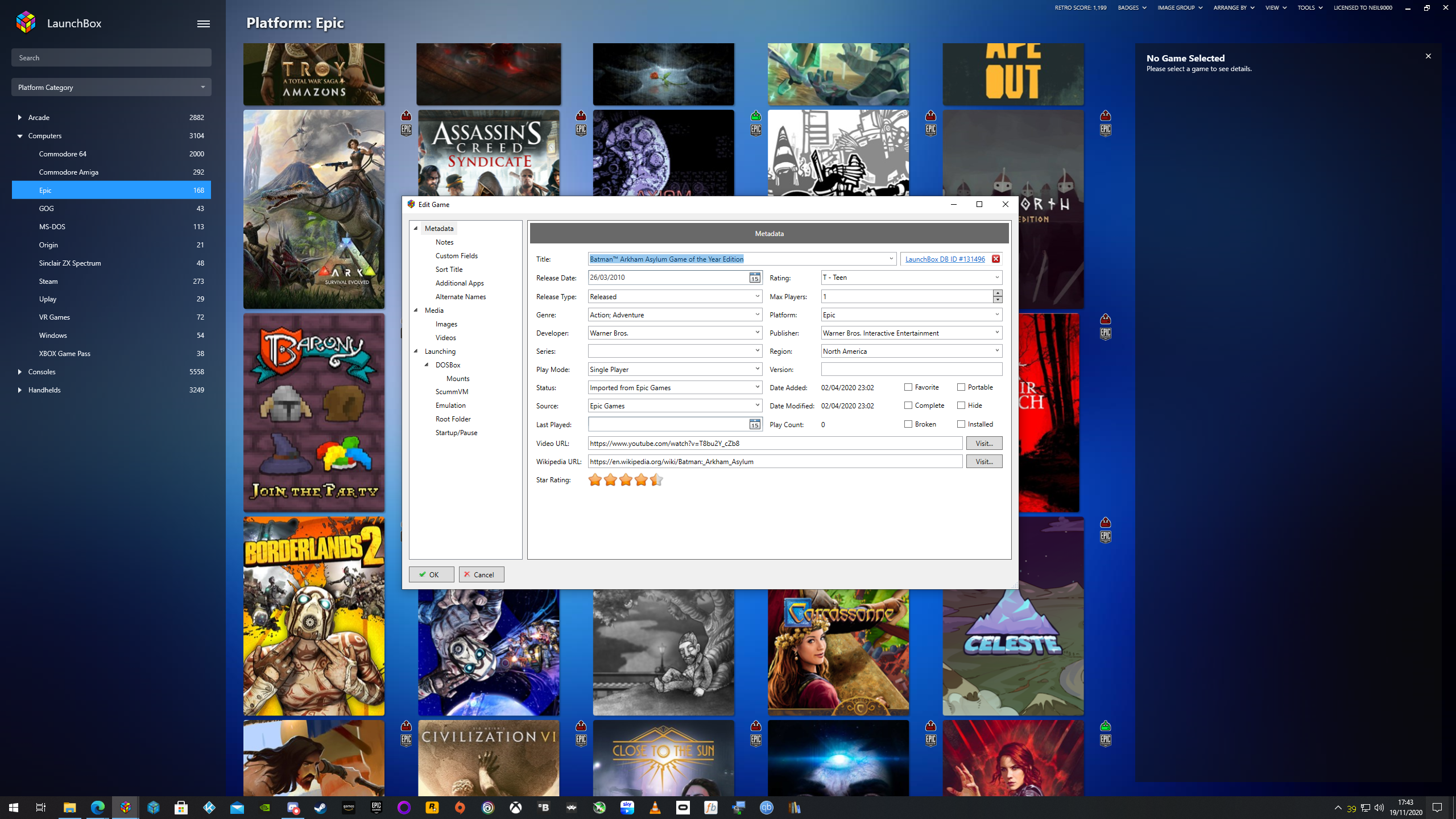Open the Region dropdown showing North America

(x=997, y=351)
